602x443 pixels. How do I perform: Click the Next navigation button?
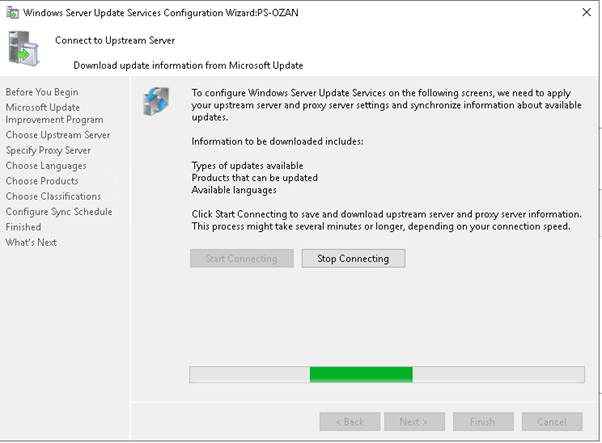[415, 421]
